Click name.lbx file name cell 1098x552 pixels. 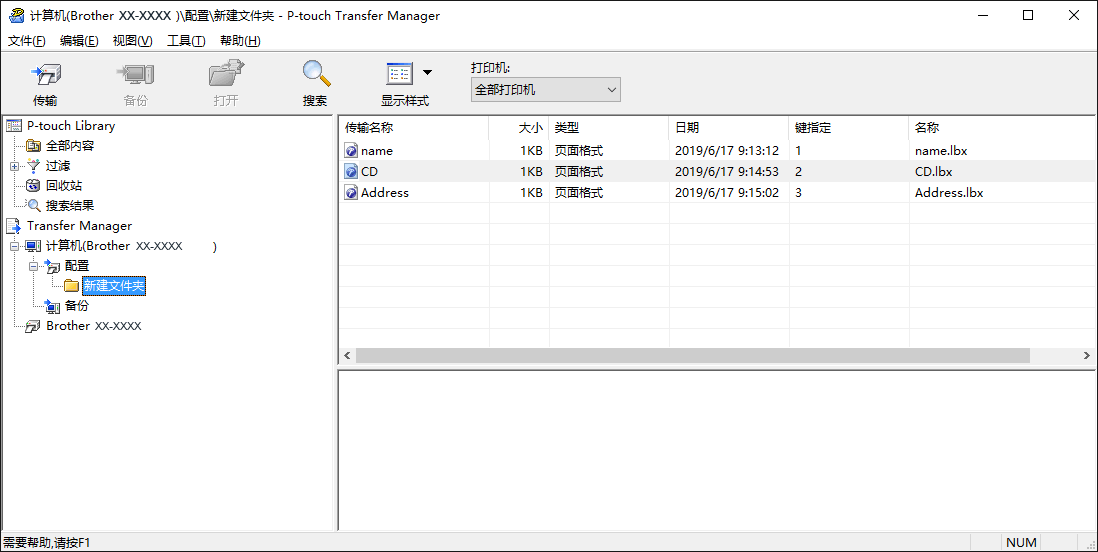tap(940, 151)
